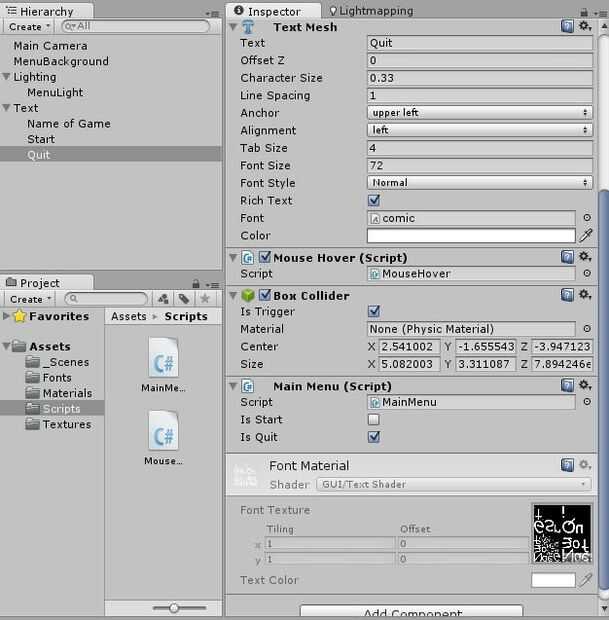The image size is (609, 620).
Task: Open the Alignment dropdown
Action: (x=480, y=130)
